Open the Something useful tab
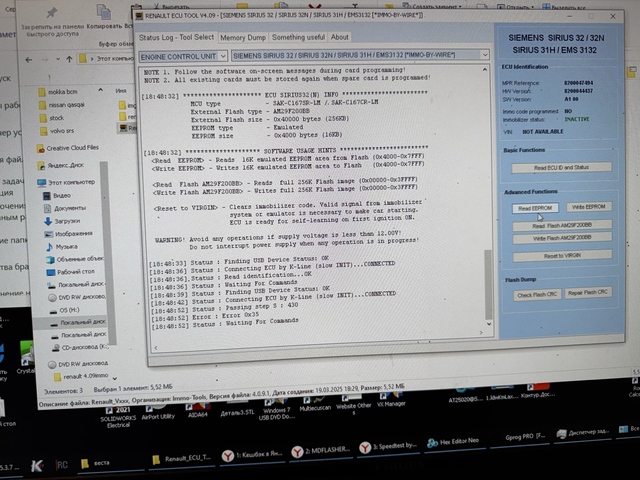Image resolution: width=640 pixels, height=480 pixels. (x=298, y=38)
